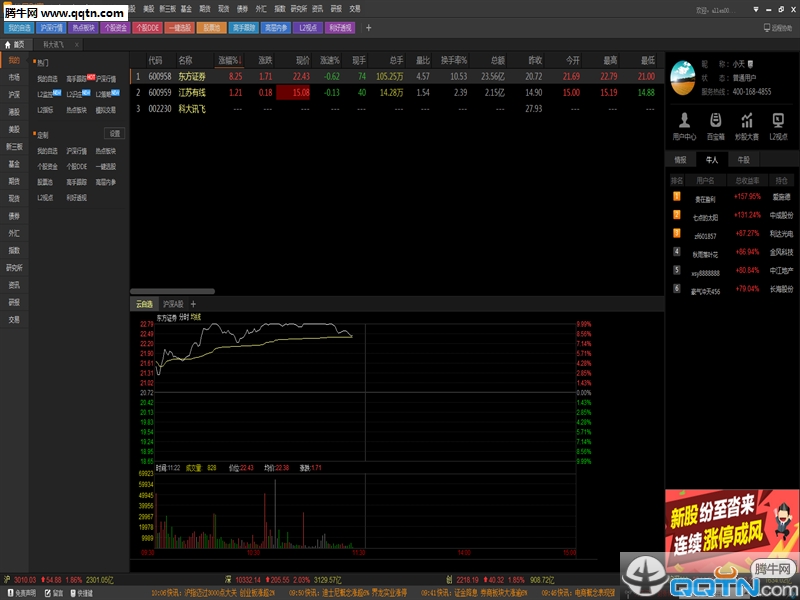The height and width of the screenshot is (600, 800).
Task: Click the L2视点 purple toolbar button
Action: 308,28
